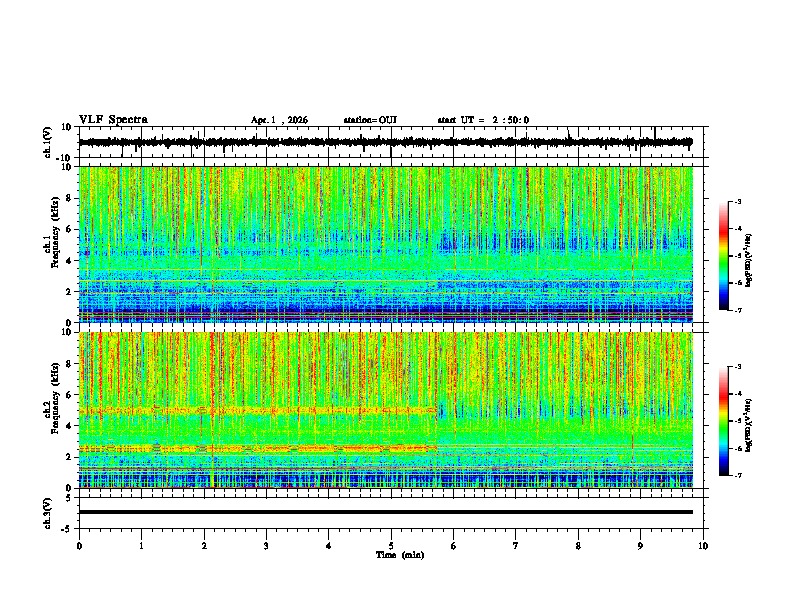Image resolution: width=792 pixels, height=612 pixels.
Task: Click the black ch.3 voltage line
Action: pos(386,512)
